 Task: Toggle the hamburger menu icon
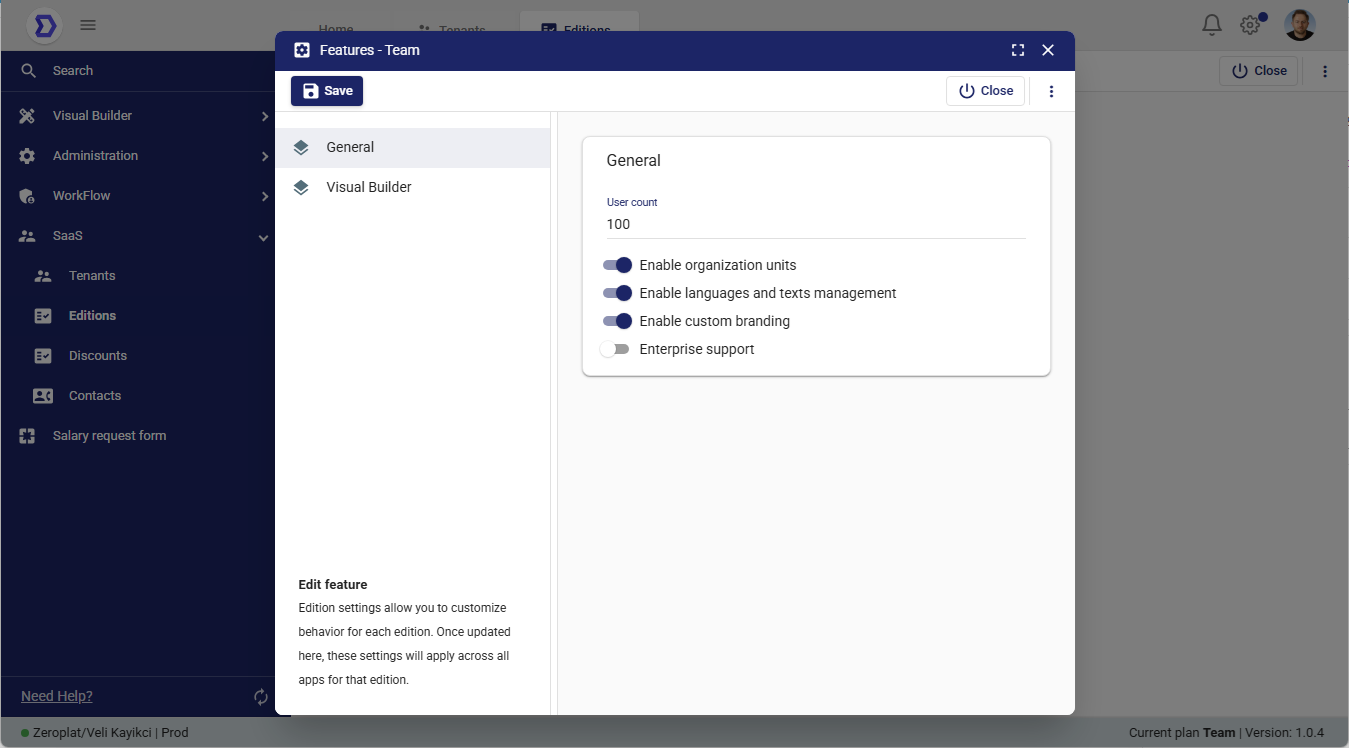tap(88, 25)
